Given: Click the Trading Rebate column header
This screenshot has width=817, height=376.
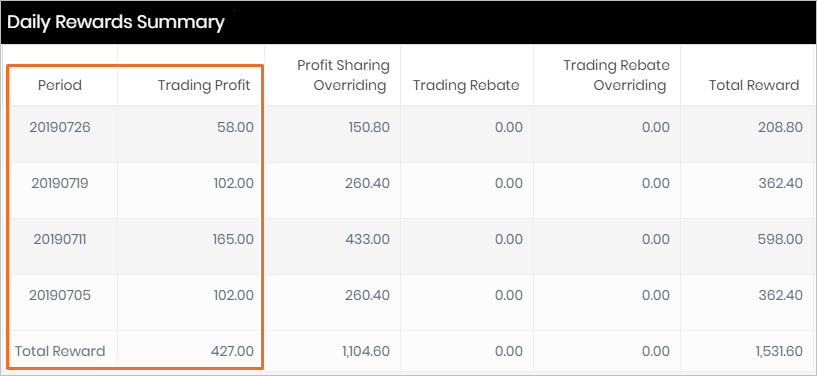Looking at the screenshot, I should click(x=466, y=85).
